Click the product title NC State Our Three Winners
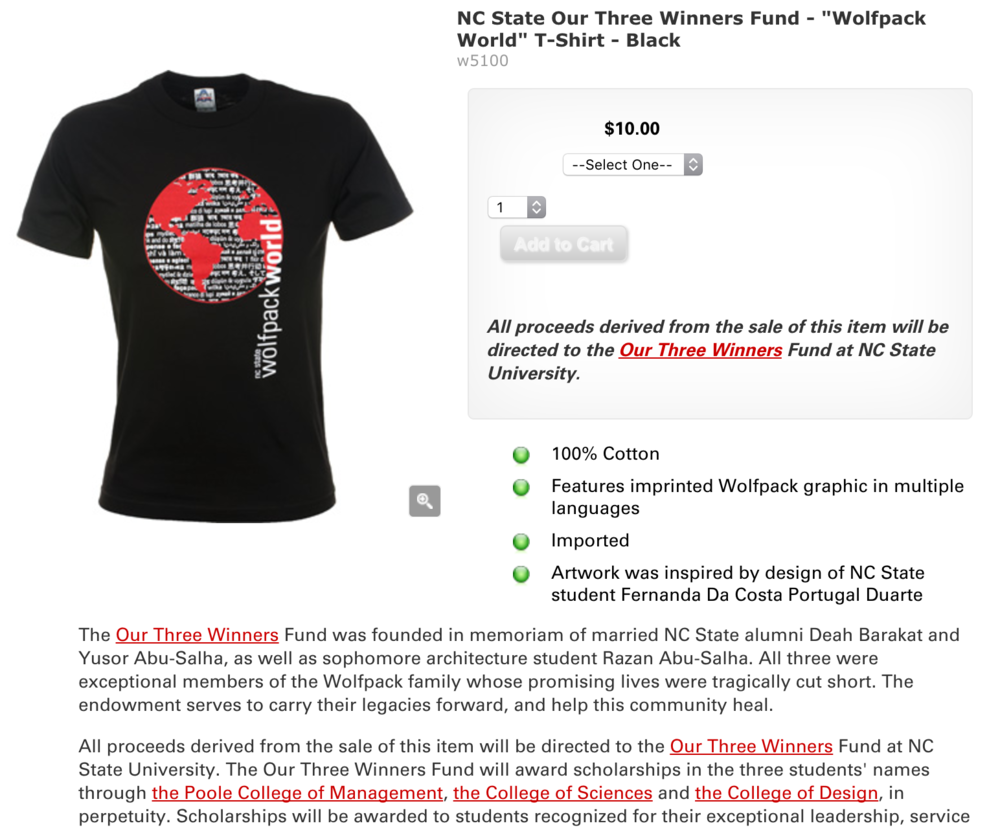The height and width of the screenshot is (830, 1000). (x=691, y=29)
